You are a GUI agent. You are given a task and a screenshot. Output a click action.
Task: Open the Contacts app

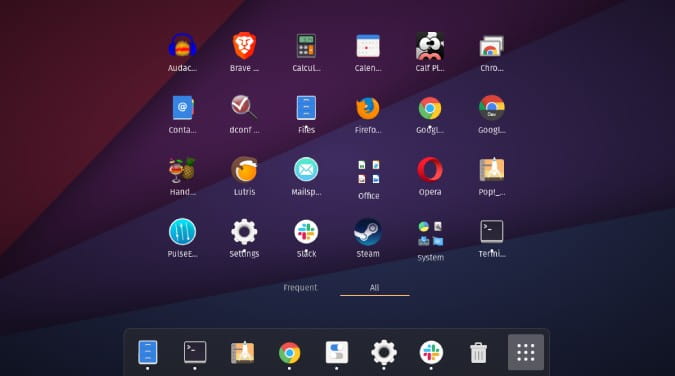tap(182, 108)
